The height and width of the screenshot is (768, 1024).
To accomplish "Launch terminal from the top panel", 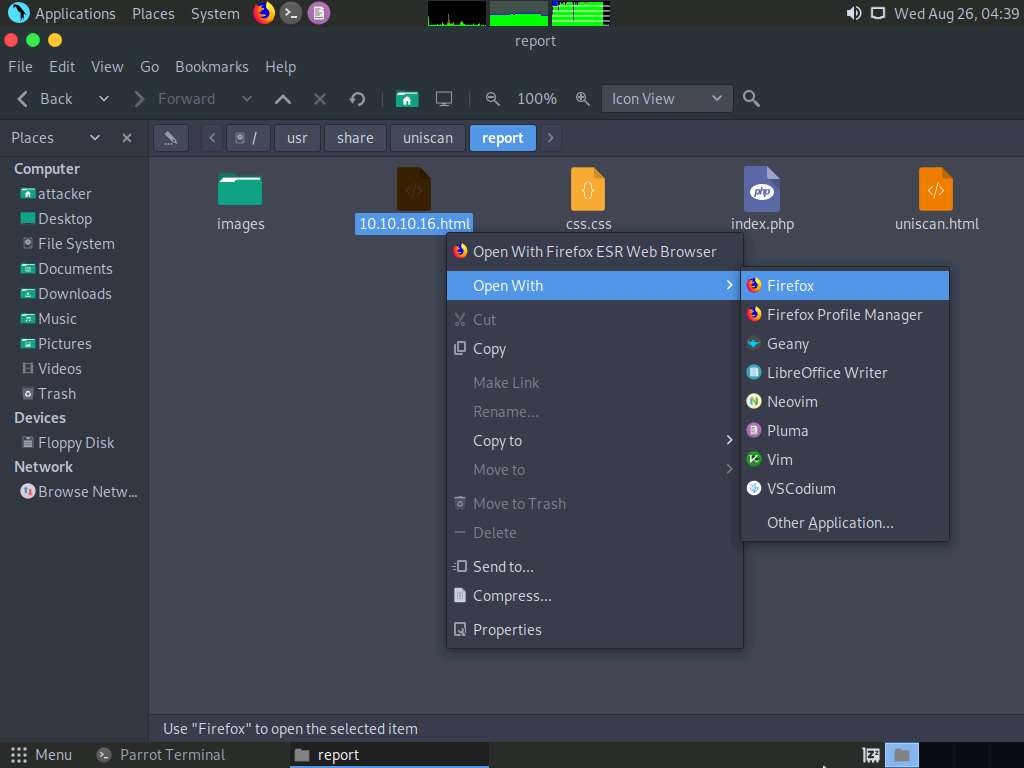I will click(291, 13).
